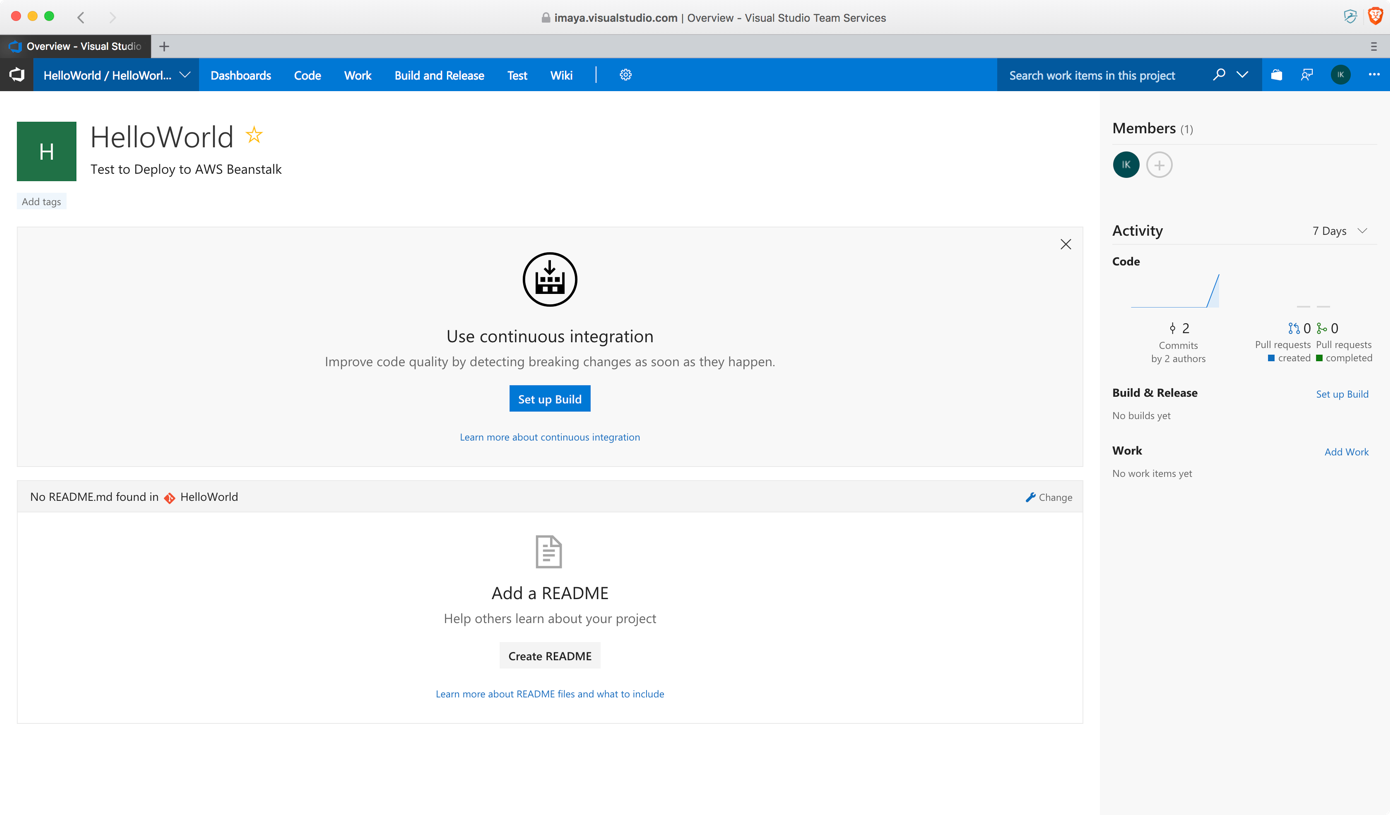Image resolution: width=1390 pixels, height=815 pixels.
Task: Open Learn more about README files link
Action: [x=550, y=694]
